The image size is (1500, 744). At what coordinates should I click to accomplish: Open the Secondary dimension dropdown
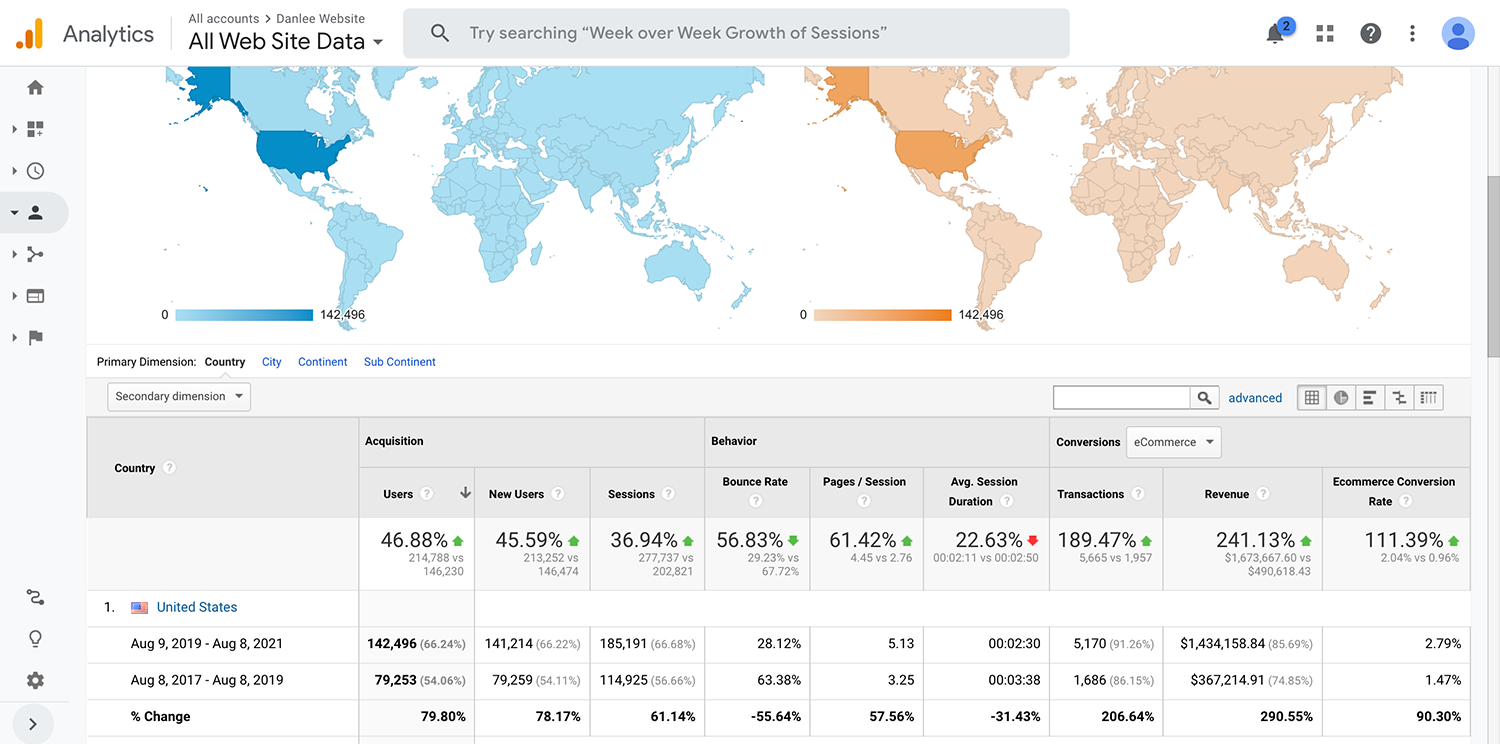point(179,397)
